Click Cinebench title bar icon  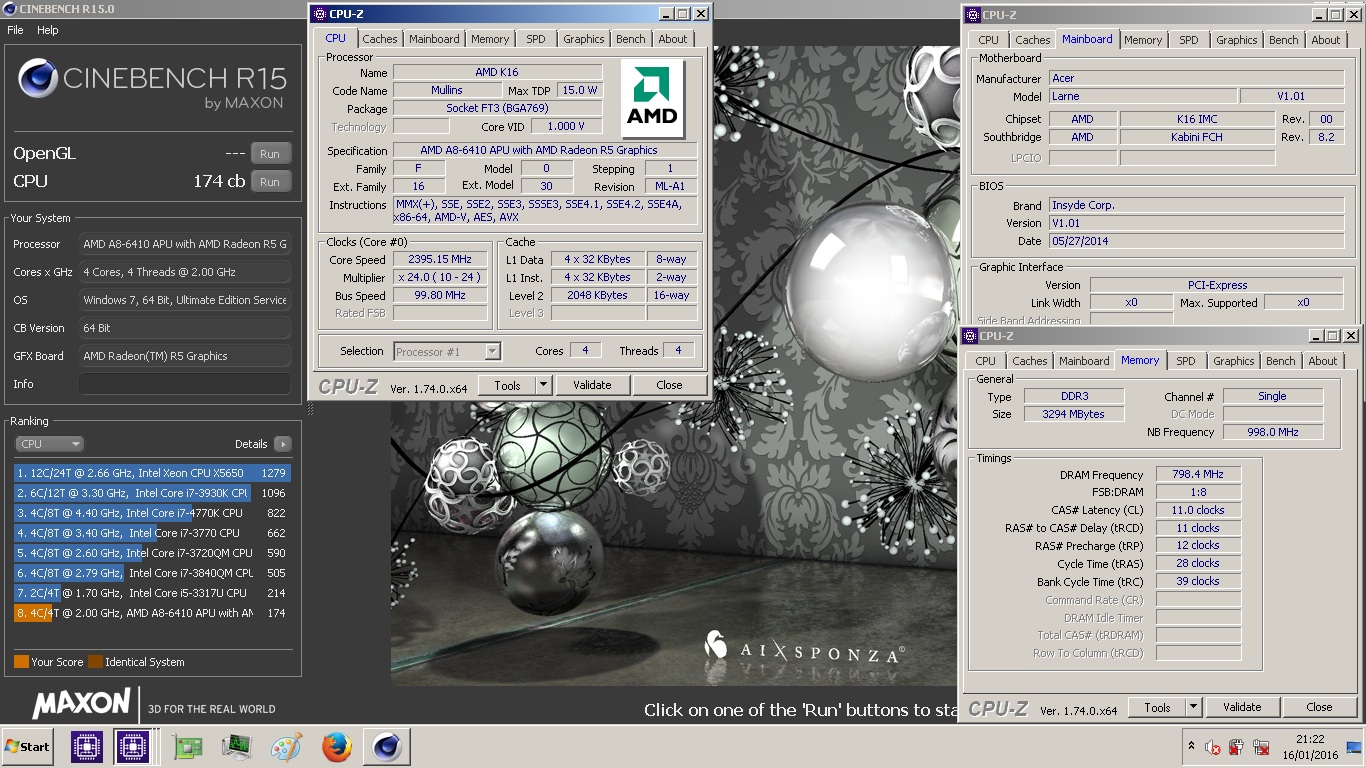click(10, 8)
